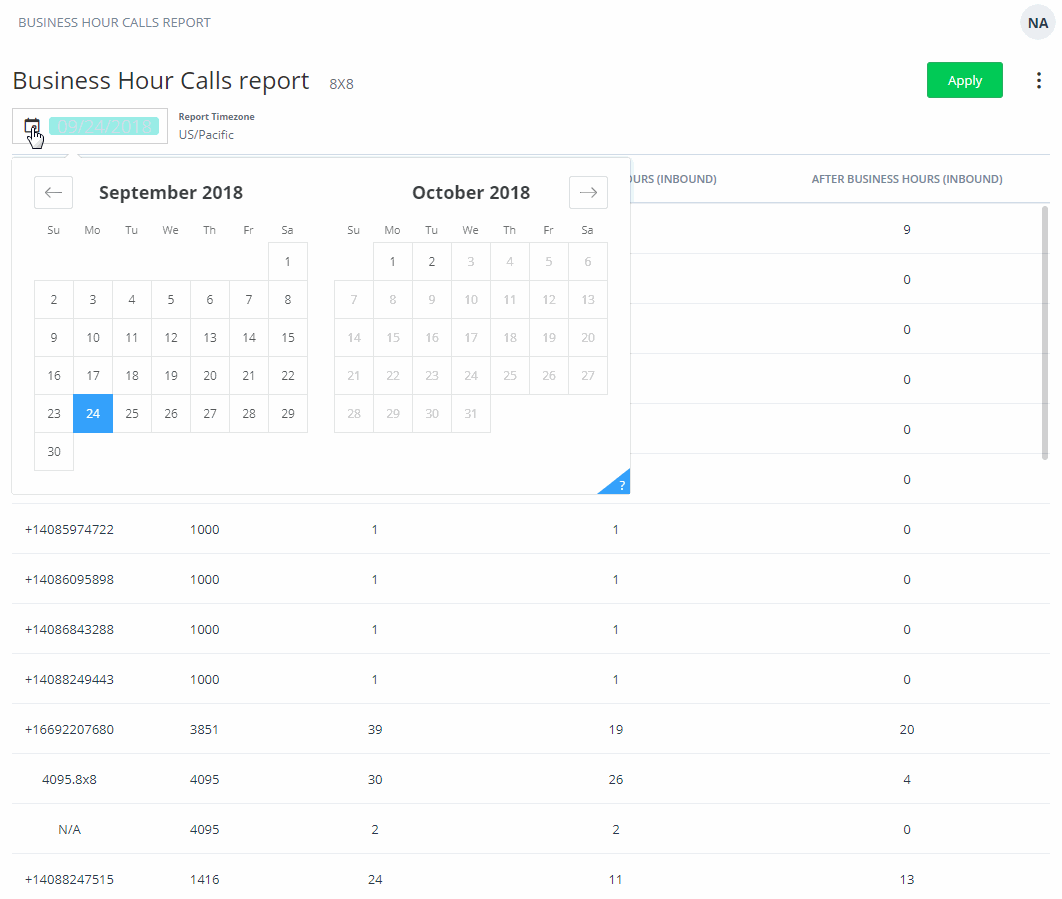Click the BUSINESS HOUR CALLS REPORT breadcrumb
Viewport: 1062px width, 899px height.
pyautogui.click(x=114, y=22)
